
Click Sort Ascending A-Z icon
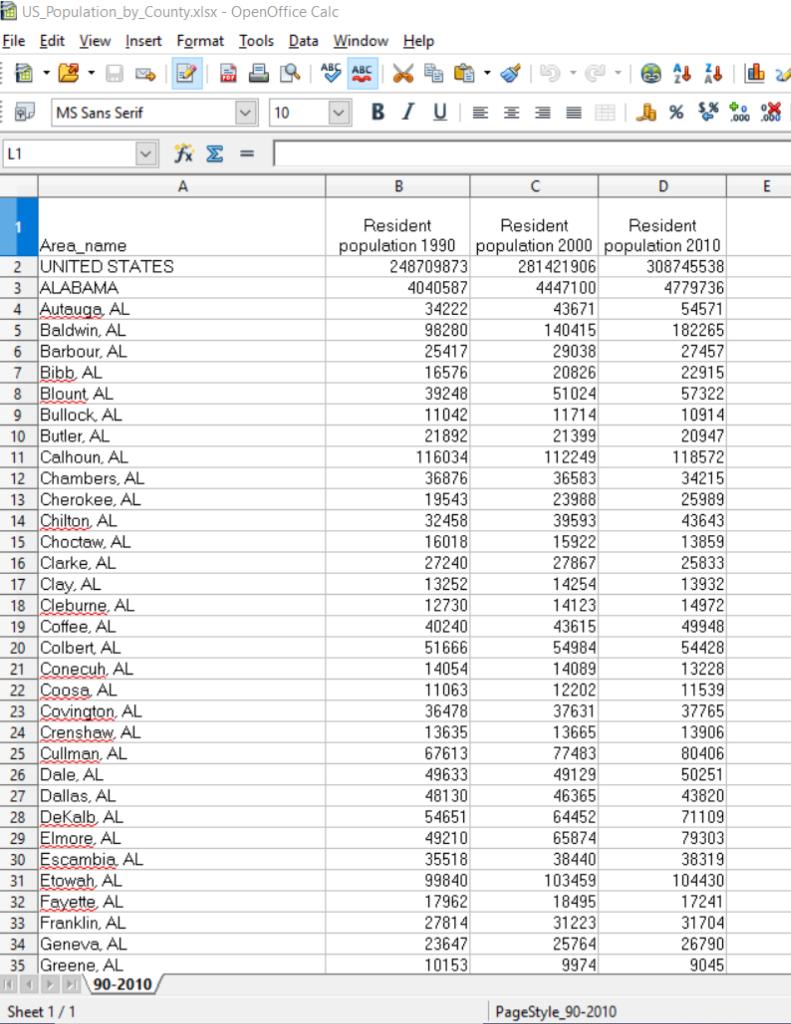point(682,72)
